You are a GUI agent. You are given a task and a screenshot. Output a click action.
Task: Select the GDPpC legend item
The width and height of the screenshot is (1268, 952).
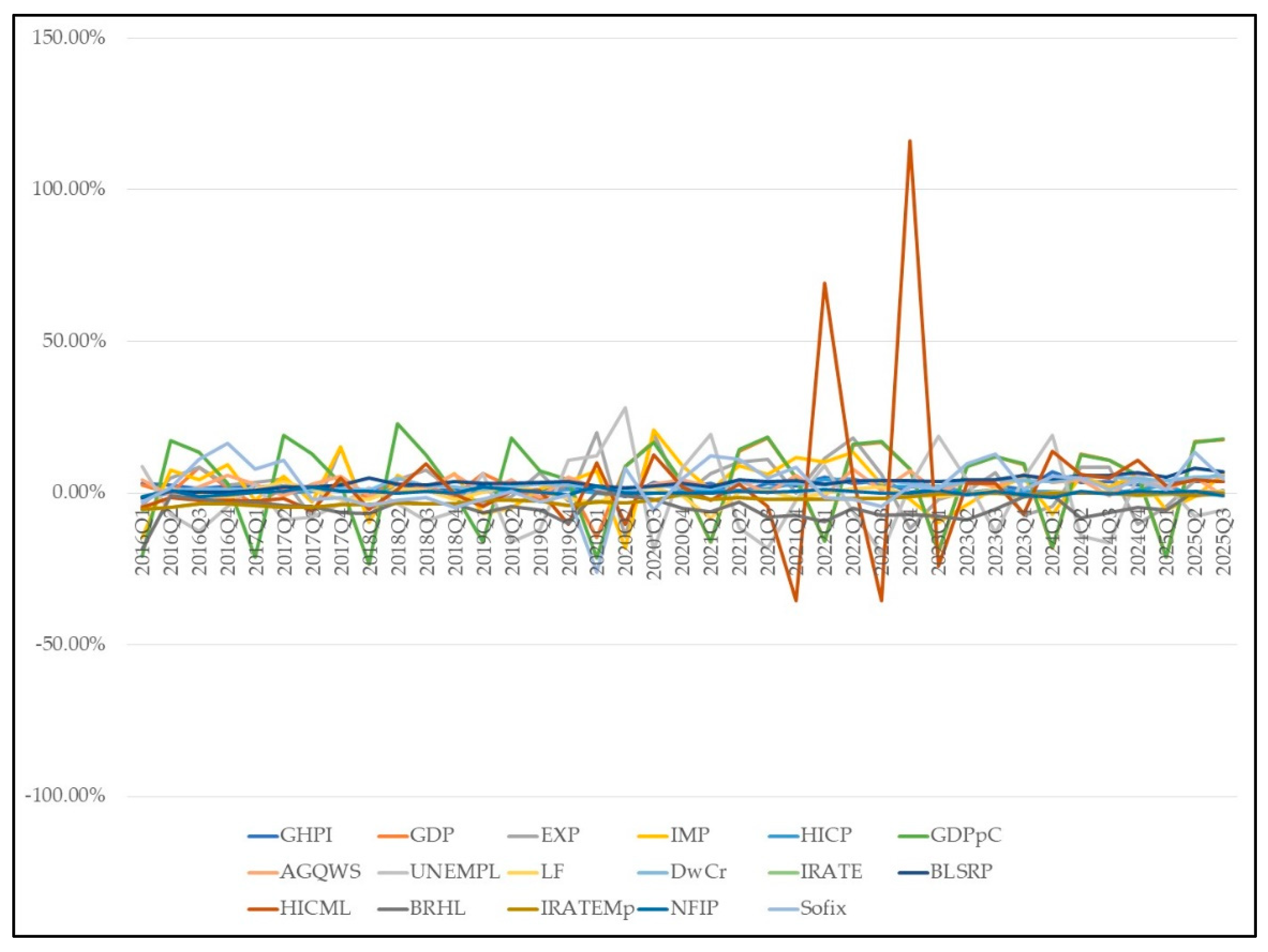[x=965, y=835]
